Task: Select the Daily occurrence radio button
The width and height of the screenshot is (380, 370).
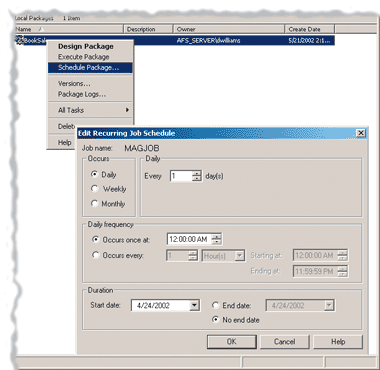Action: tap(95, 174)
